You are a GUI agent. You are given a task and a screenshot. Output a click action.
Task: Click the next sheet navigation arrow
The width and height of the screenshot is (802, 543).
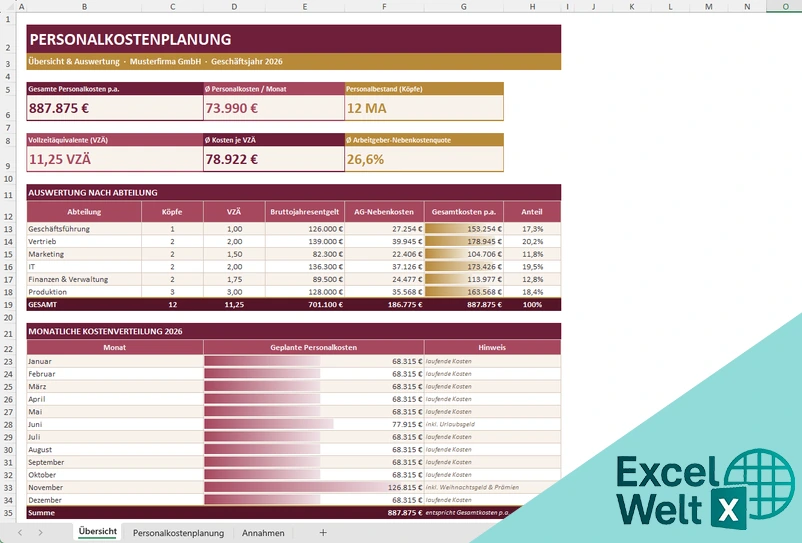(x=40, y=532)
